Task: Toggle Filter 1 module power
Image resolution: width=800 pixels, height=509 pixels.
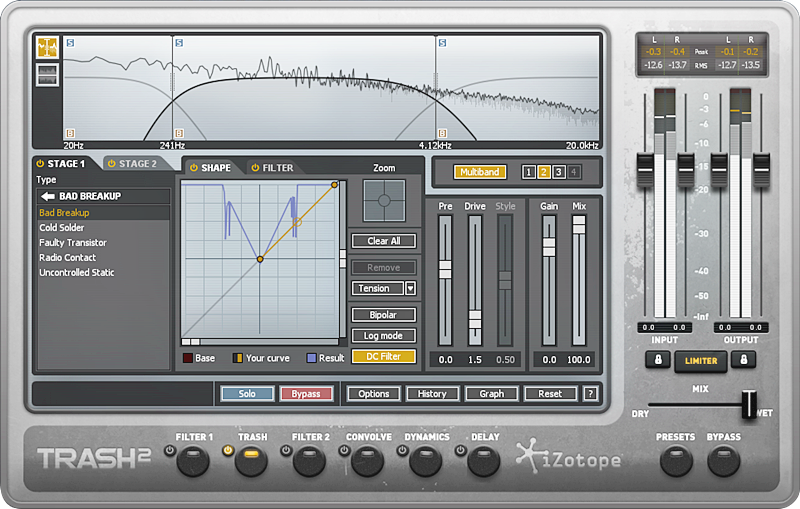Action: pyautogui.click(x=169, y=450)
